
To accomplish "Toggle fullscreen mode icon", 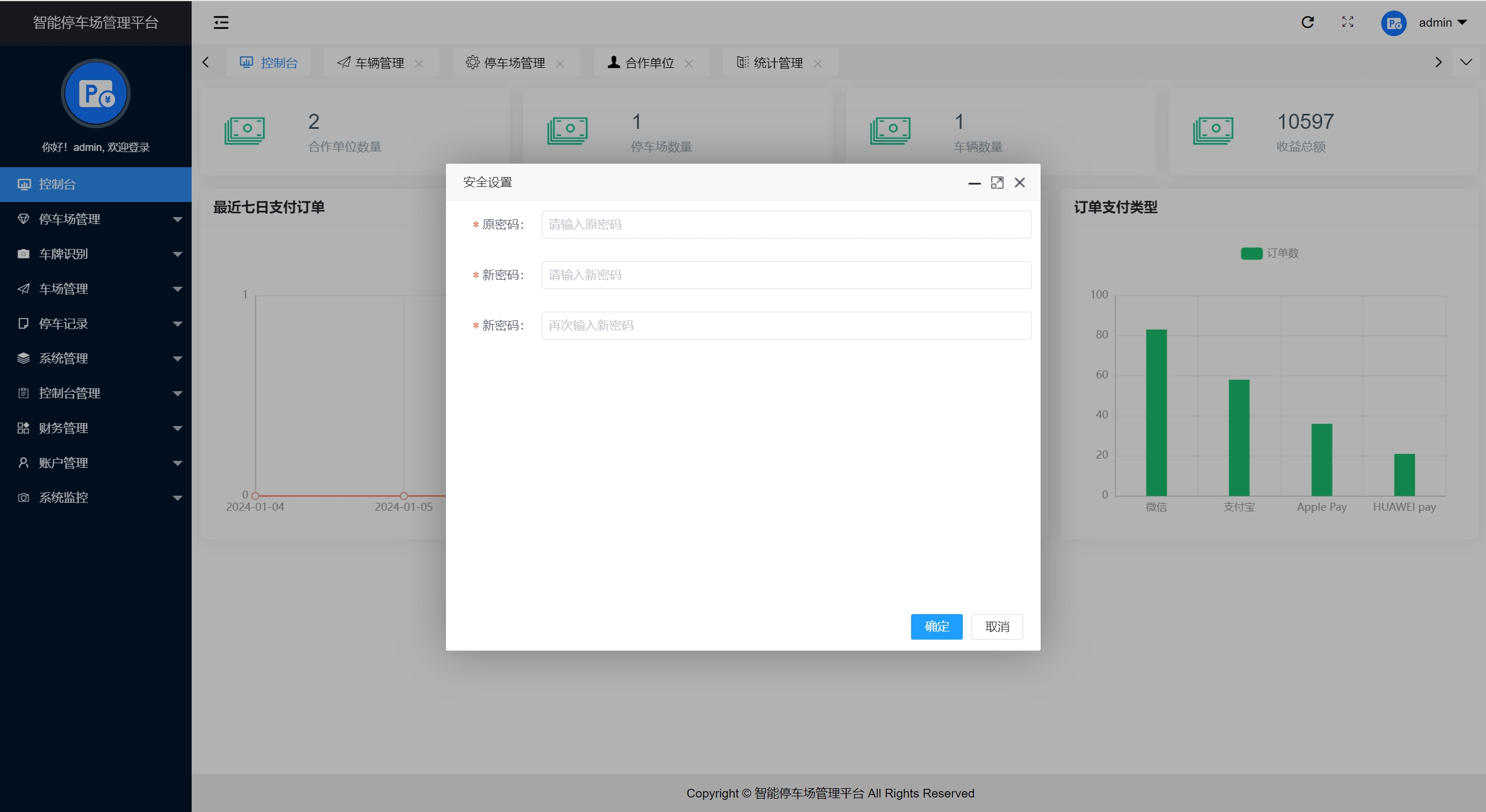I will pos(1347,22).
